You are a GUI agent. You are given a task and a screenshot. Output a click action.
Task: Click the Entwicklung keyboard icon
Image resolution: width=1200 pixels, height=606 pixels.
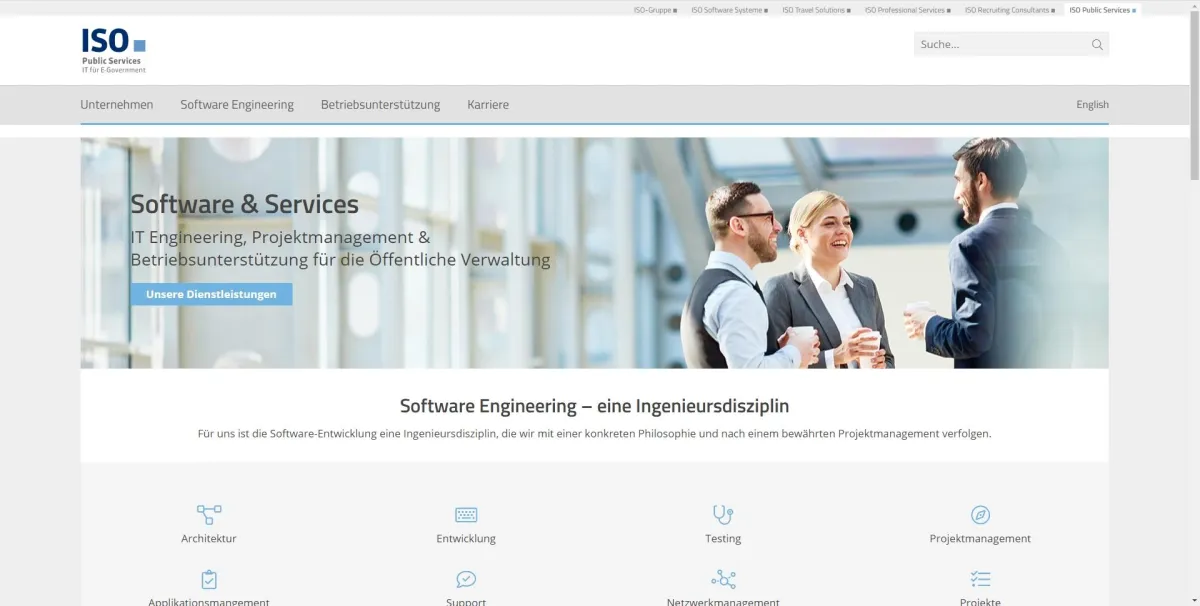(x=466, y=515)
